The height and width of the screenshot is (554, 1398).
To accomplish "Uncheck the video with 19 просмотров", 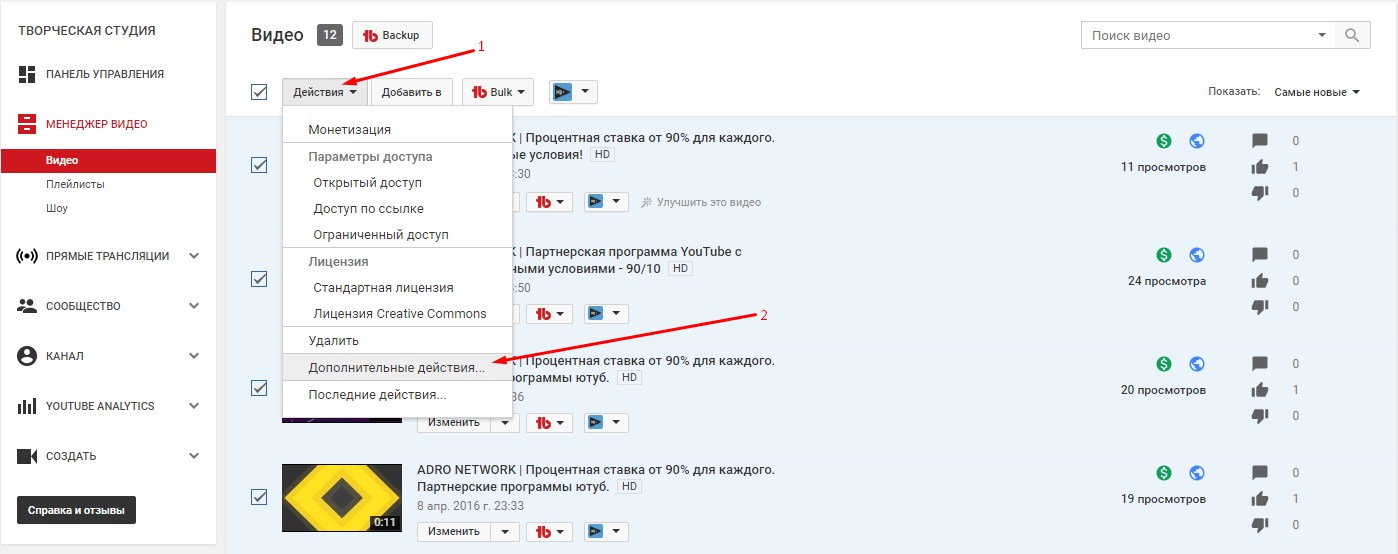I will [259, 497].
